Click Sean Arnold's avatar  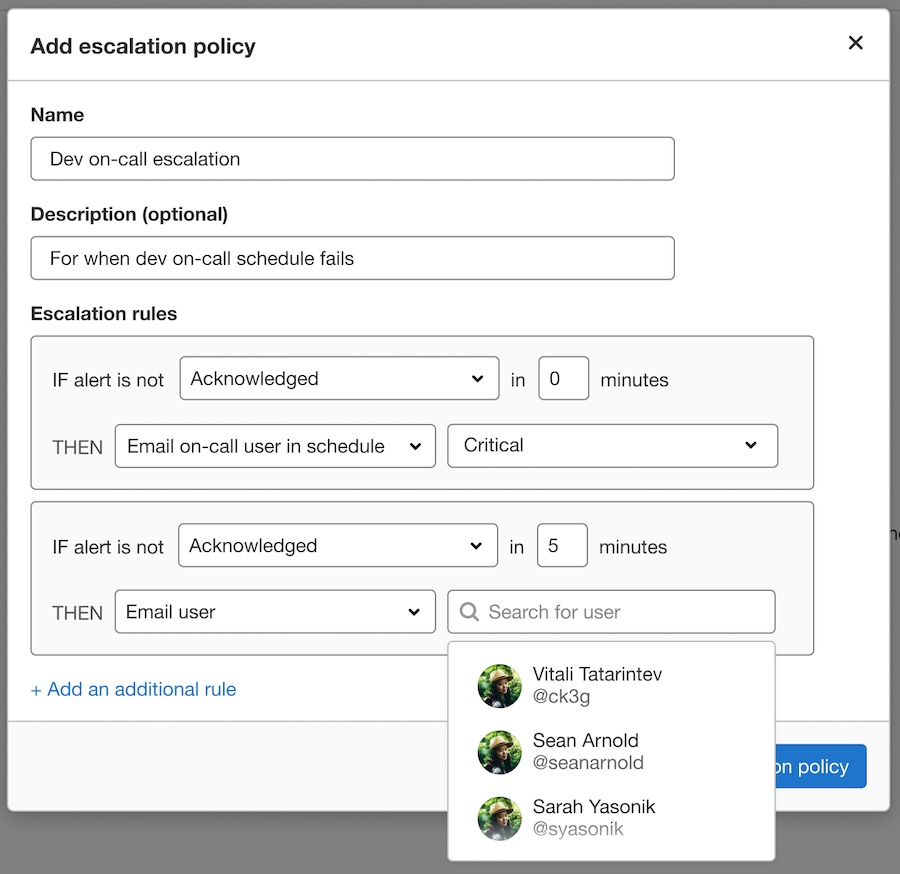pos(499,751)
